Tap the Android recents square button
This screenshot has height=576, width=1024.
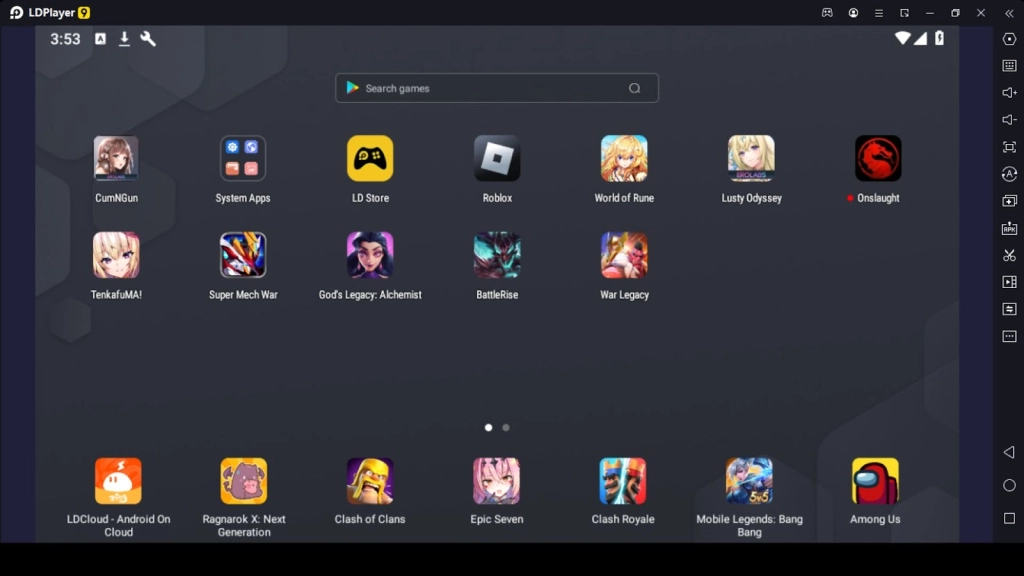(1010, 519)
